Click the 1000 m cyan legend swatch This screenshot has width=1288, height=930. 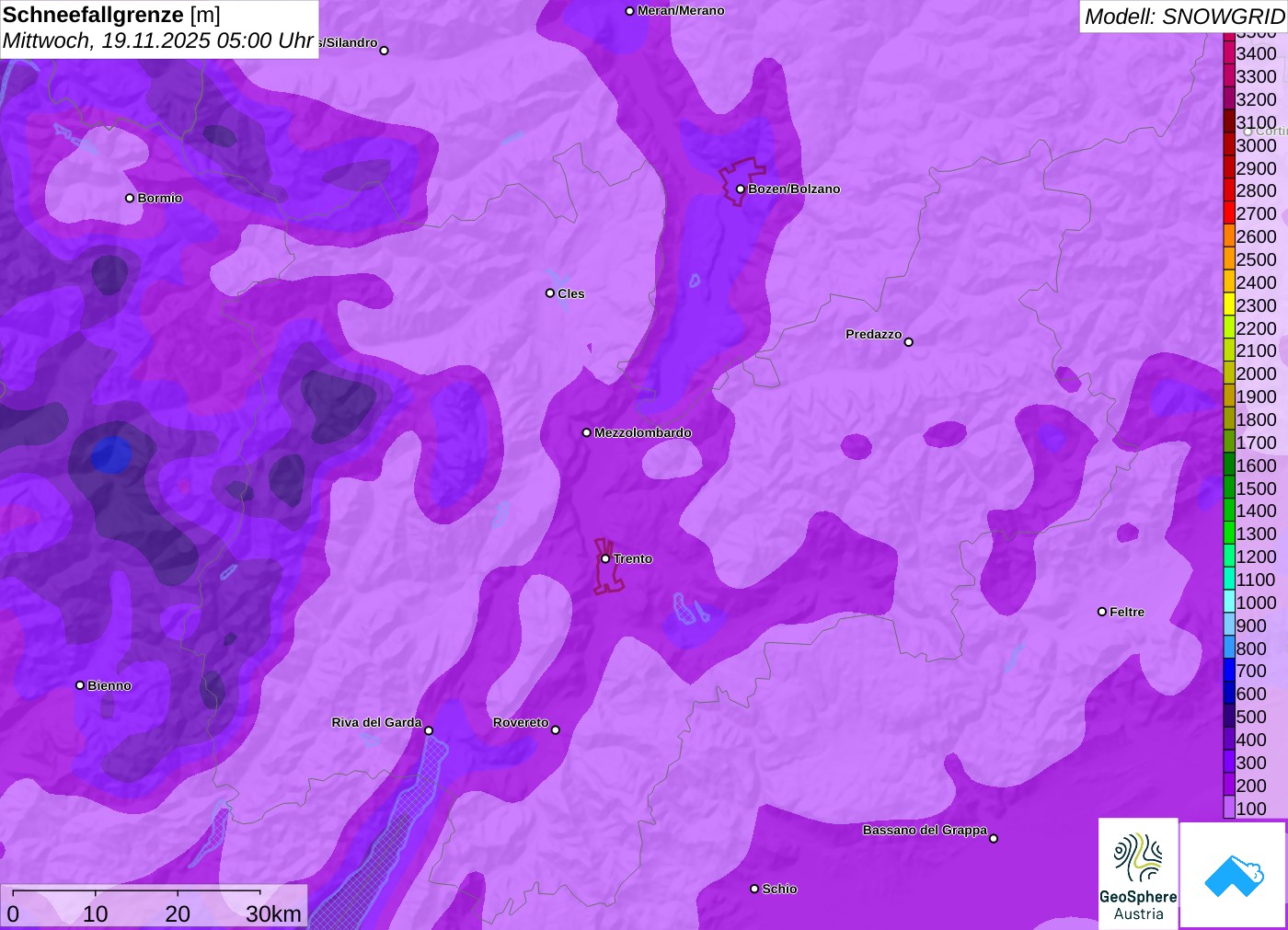(x=1229, y=603)
